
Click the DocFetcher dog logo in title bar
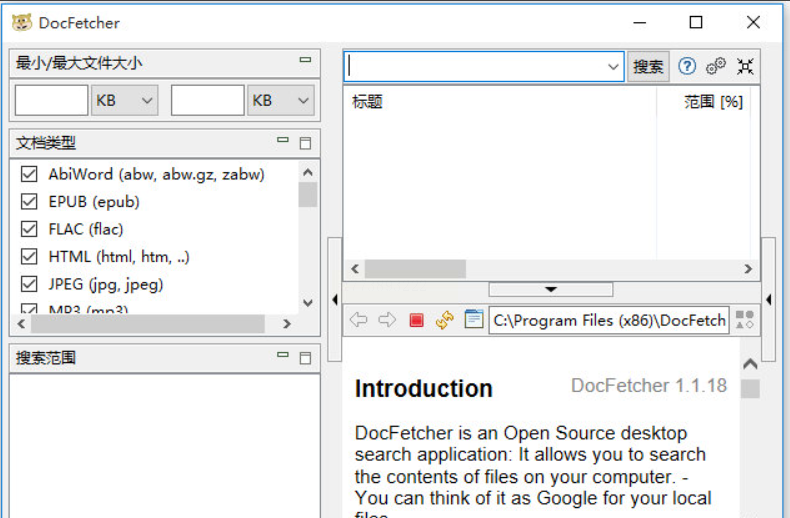click(x=22, y=23)
